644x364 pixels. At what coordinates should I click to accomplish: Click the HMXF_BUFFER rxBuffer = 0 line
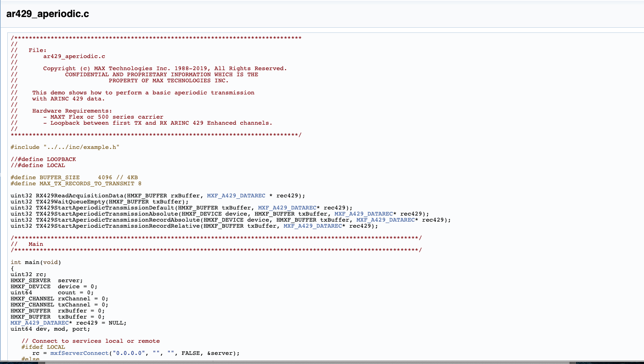coord(58,311)
